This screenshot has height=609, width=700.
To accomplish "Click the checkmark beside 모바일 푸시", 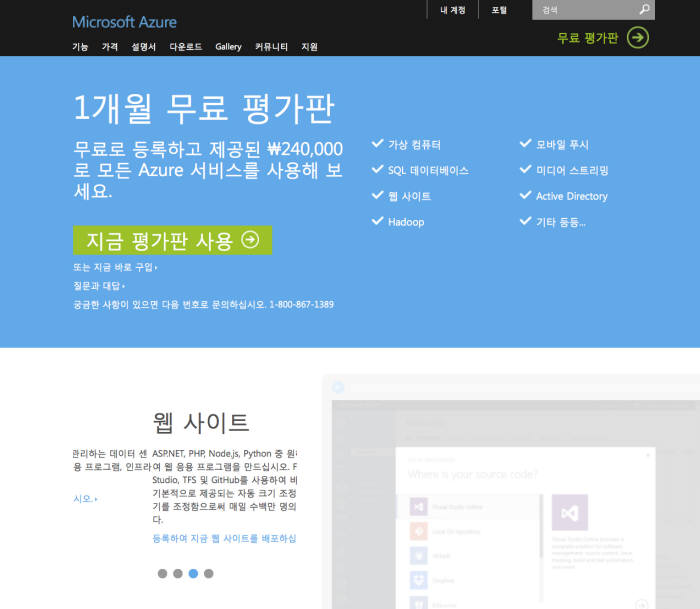I will click(526, 143).
